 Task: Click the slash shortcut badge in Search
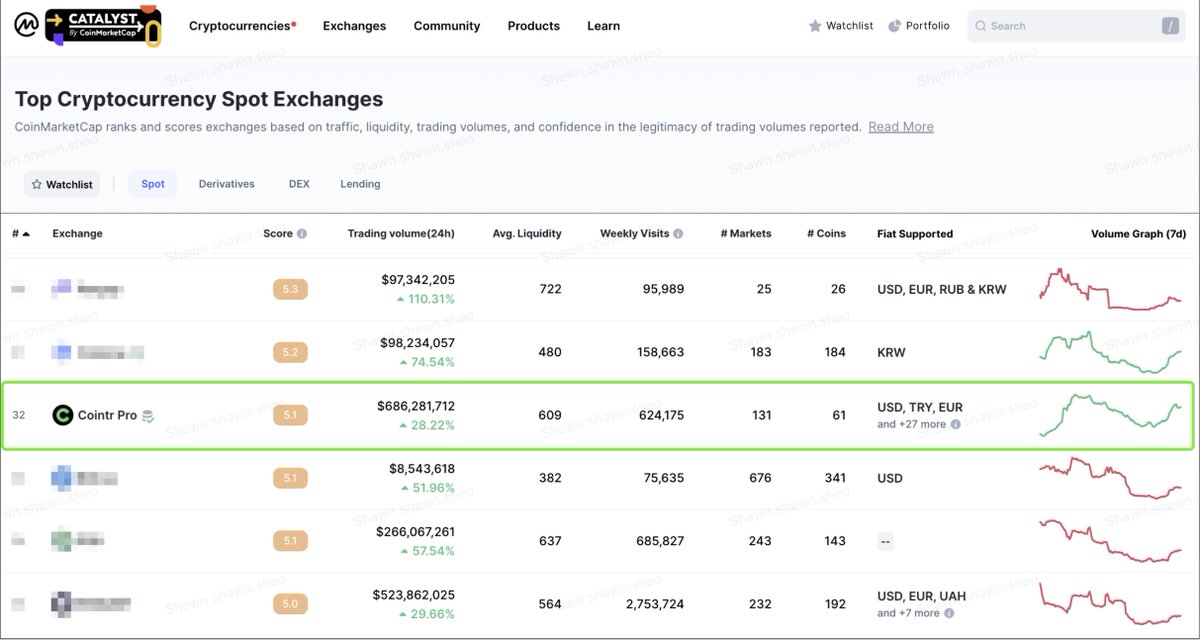[x=1169, y=26]
